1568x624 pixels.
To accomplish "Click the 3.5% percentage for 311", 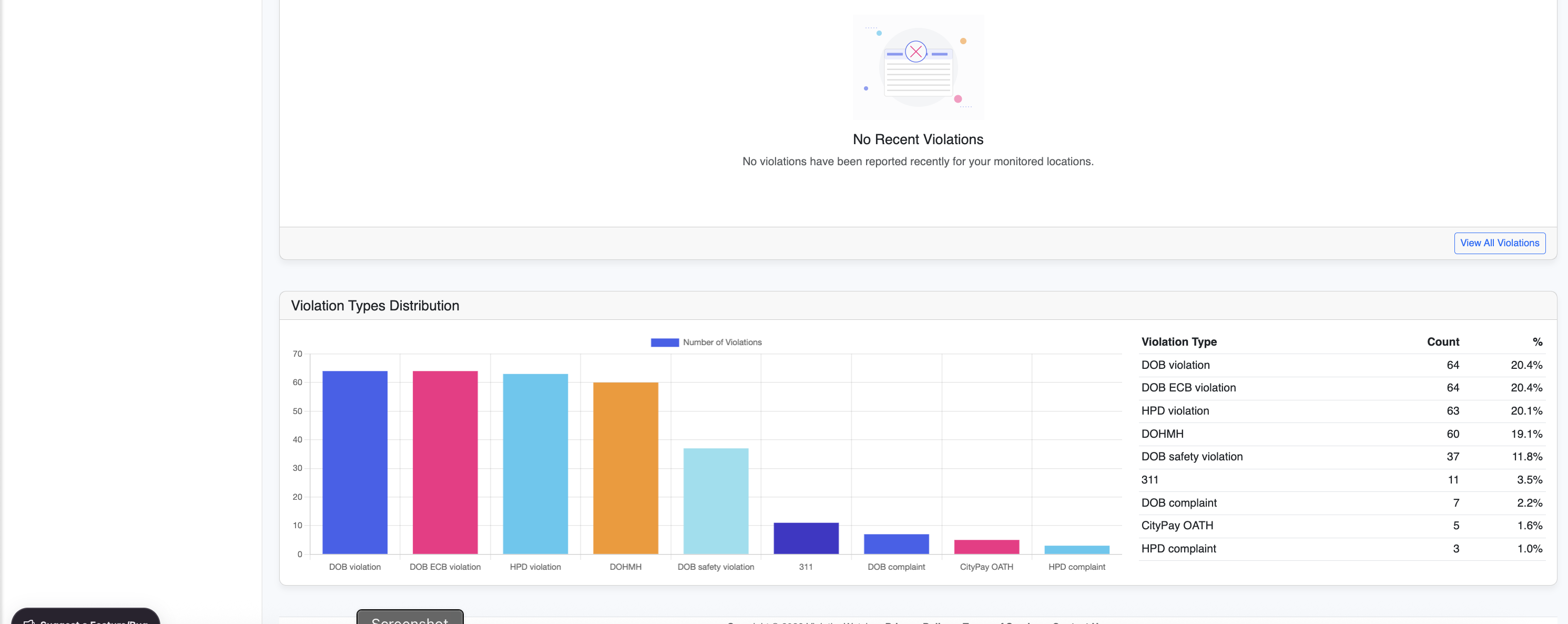I will tap(1529, 480).
